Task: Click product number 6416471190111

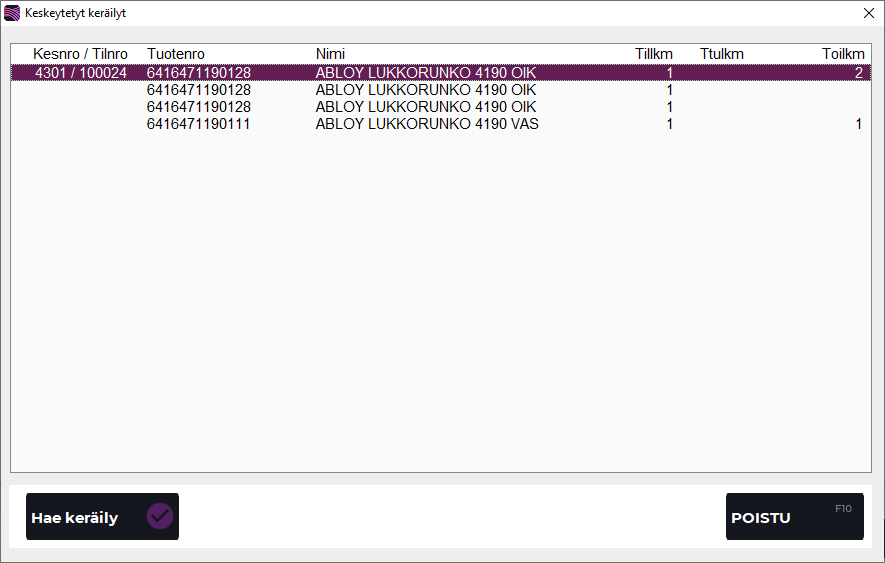Action: [199, 124]
